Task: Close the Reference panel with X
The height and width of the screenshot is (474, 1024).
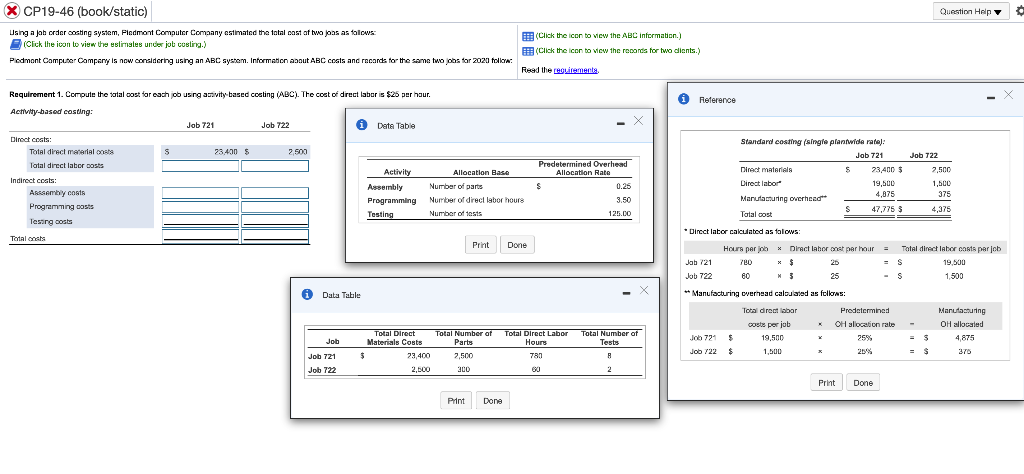Action: tap(1007, 94)
